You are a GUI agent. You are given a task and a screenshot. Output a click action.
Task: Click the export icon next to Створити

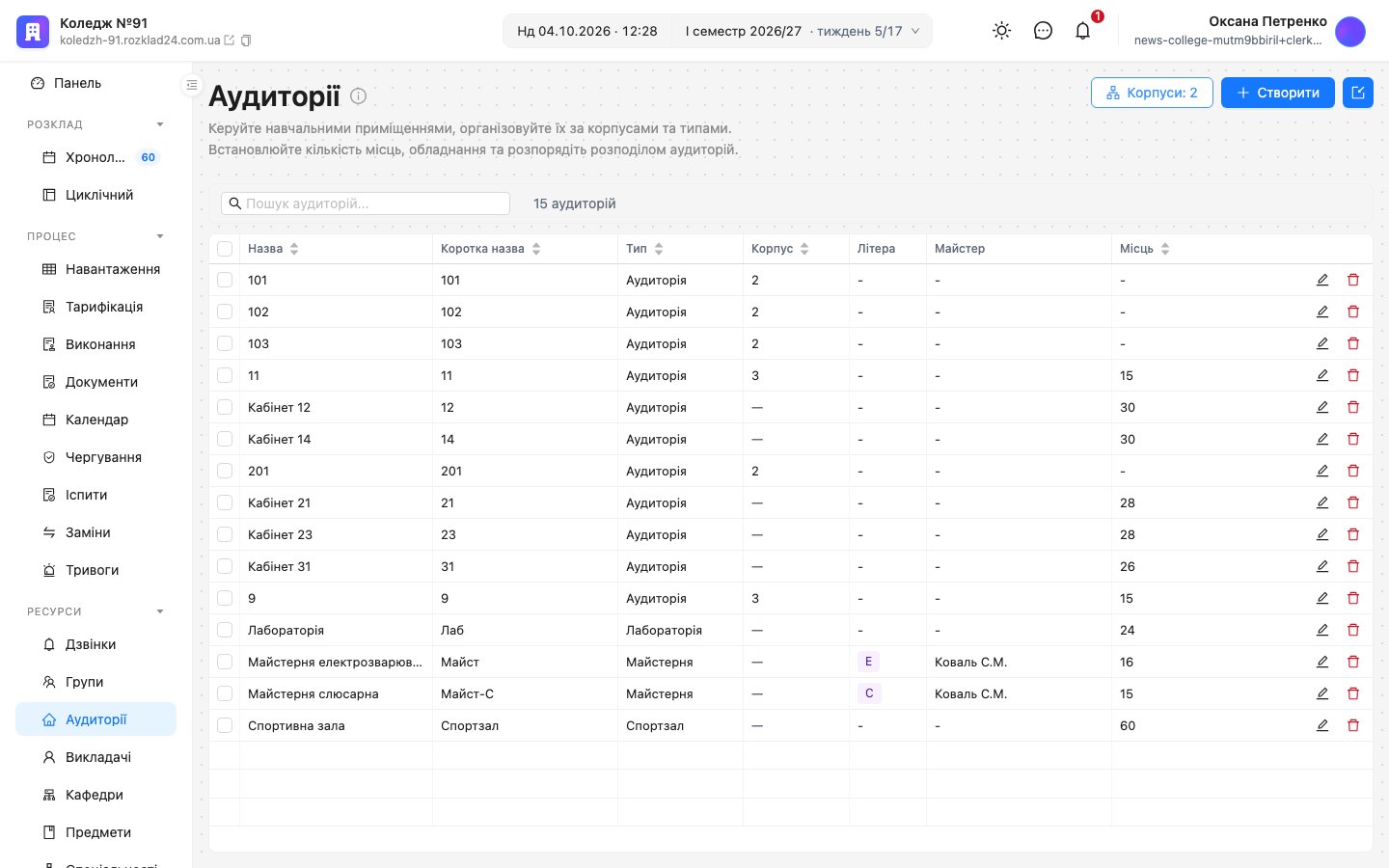tap(1358, 93)
